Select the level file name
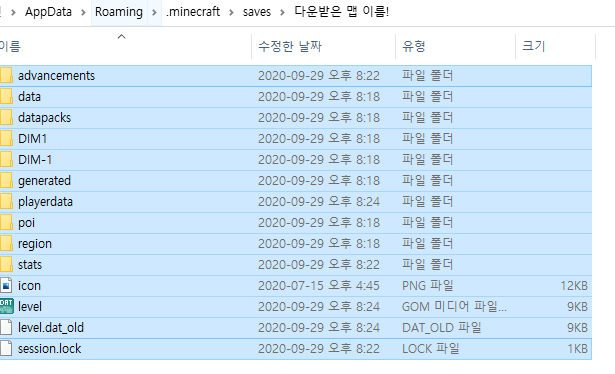Viewport: 615px width, 374px height. pos(30,307)
